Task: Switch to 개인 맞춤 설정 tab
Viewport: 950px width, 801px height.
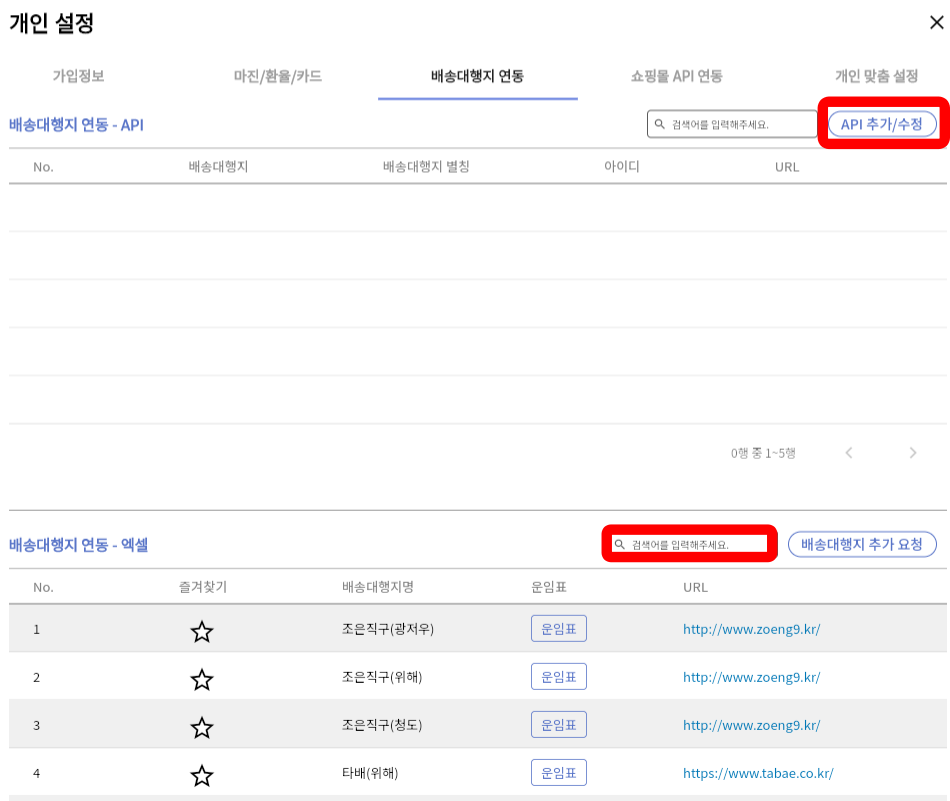Action: click(876, 76)
